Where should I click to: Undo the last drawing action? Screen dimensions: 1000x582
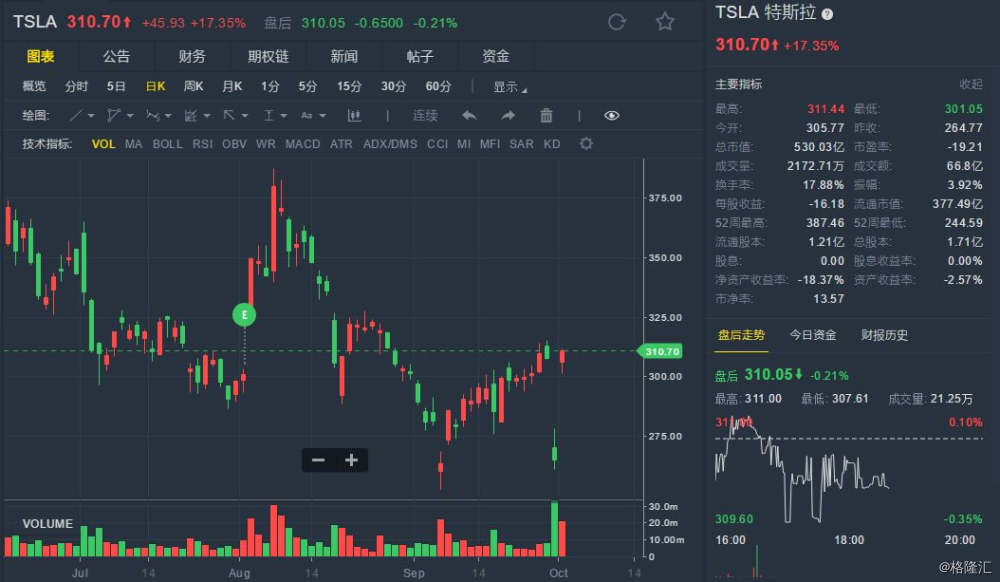click(x=469, y=115)
